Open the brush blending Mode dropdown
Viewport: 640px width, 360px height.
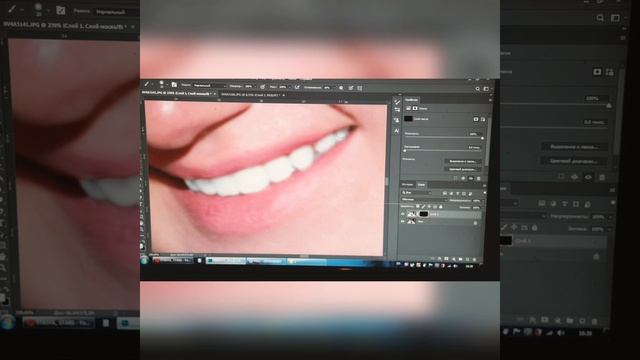click(210, 86)
